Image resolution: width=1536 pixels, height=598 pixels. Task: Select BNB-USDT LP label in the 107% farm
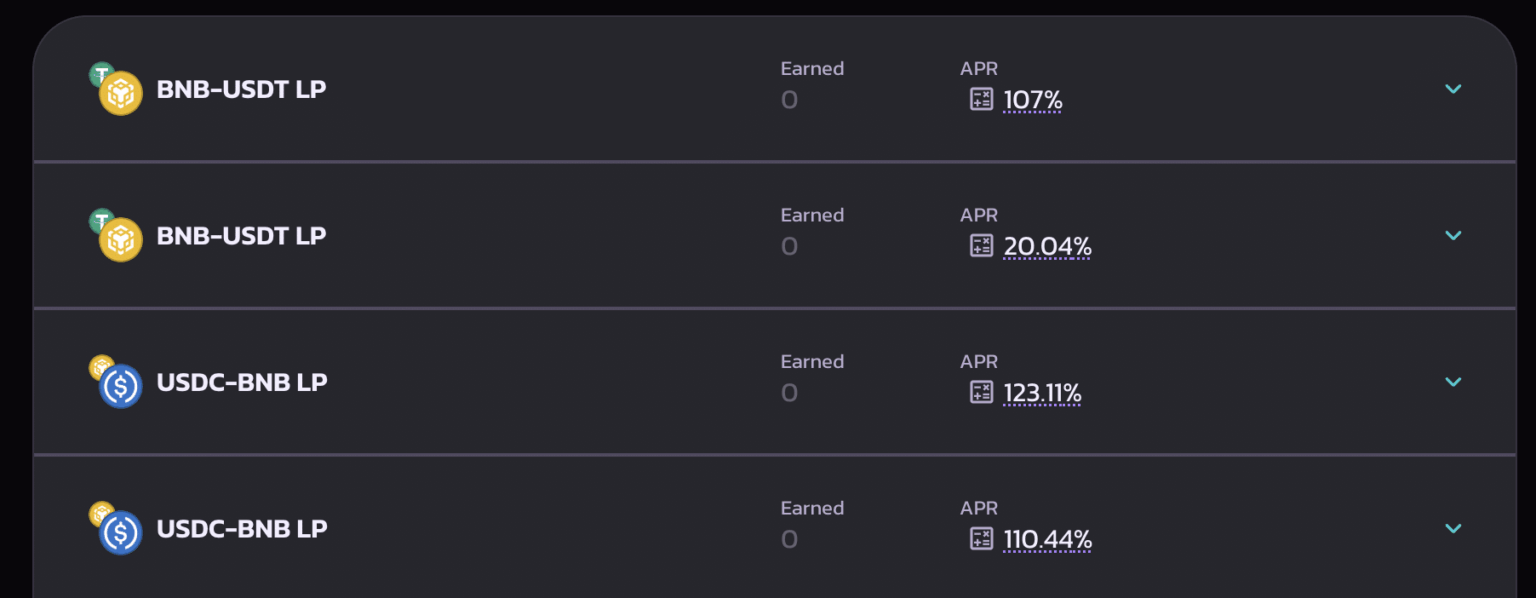coord(241,89)
